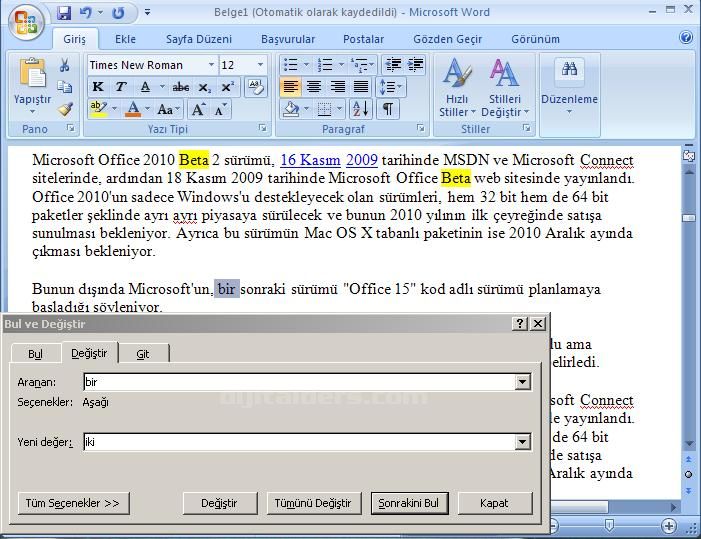Apply the yellow text highlight color
Viewport: 701px width, 539px height.
[98, 109]
